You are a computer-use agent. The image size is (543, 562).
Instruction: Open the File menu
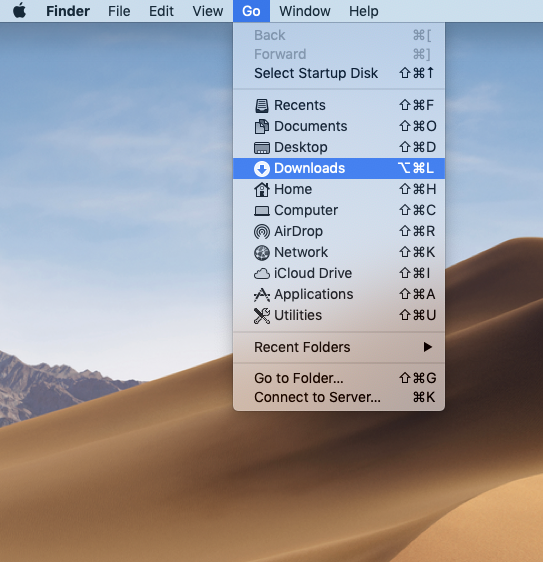[119, 11]
